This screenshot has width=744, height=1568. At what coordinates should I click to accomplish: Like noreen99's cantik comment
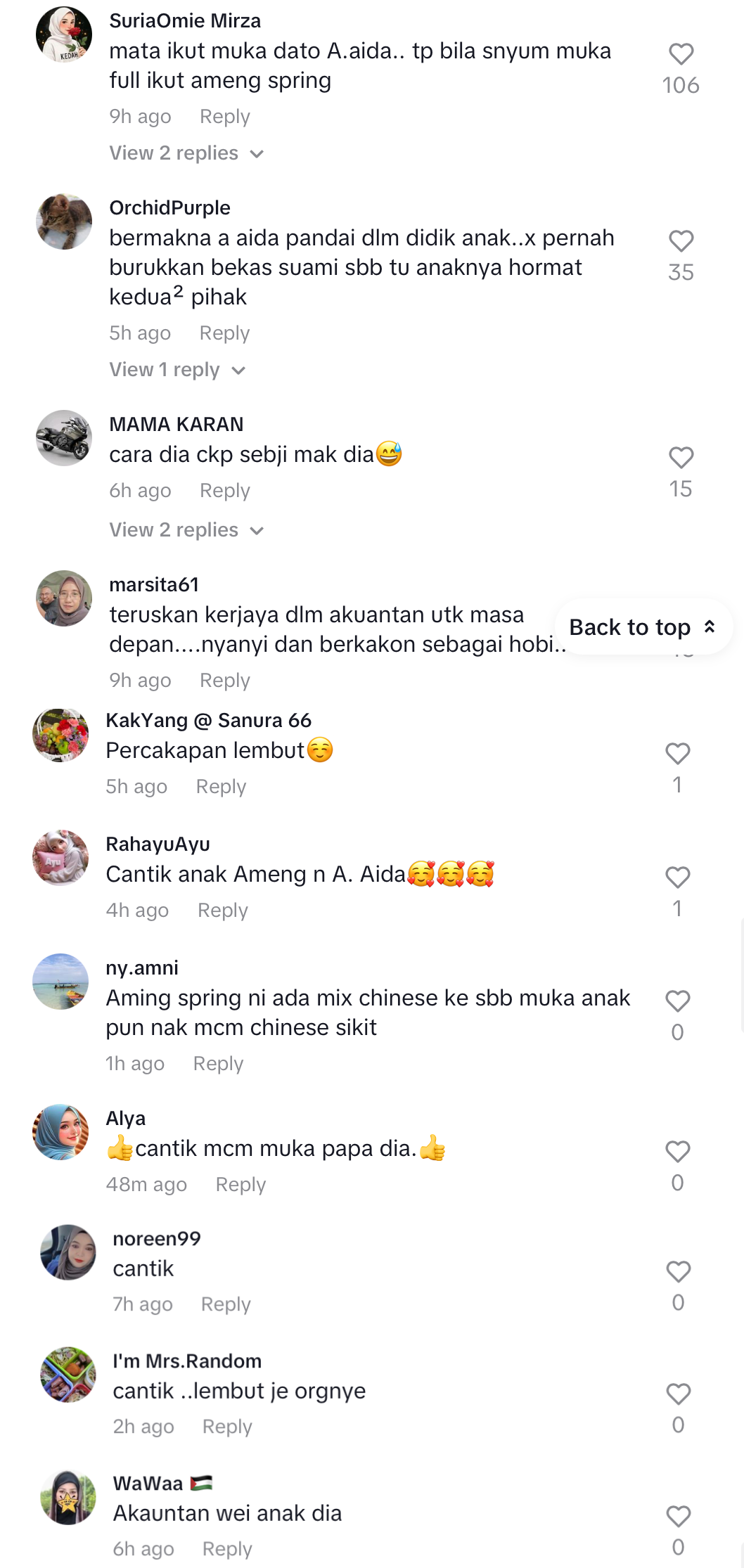678,1271
